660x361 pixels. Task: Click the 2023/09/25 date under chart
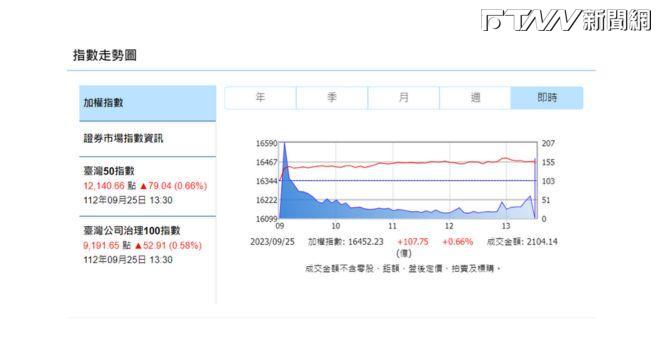272,242
